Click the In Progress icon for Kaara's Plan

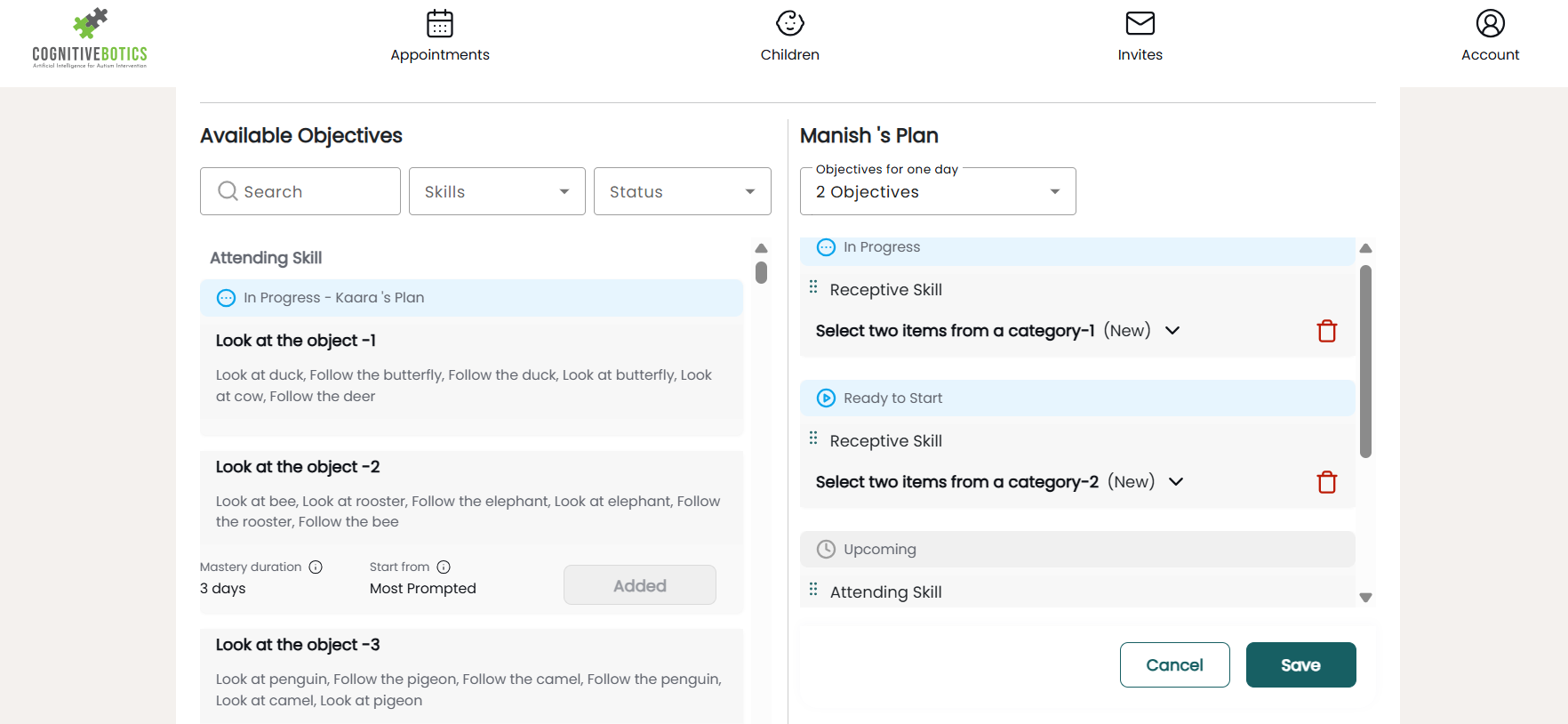point(227,298)
